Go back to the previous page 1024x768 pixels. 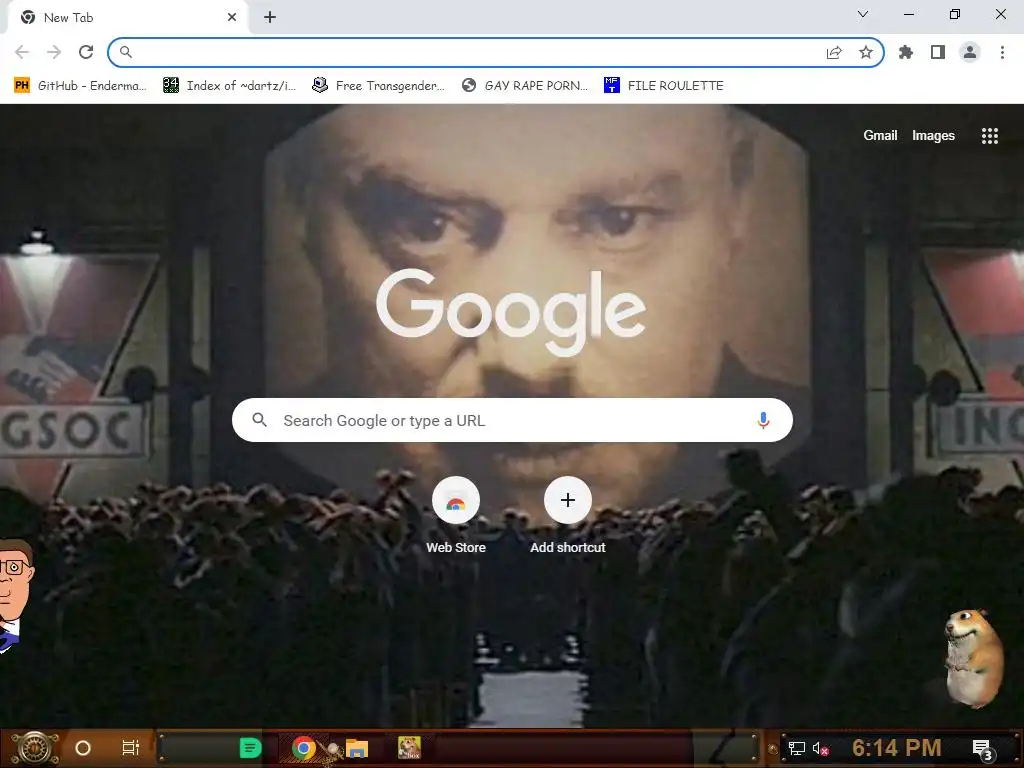coord(22,52)
